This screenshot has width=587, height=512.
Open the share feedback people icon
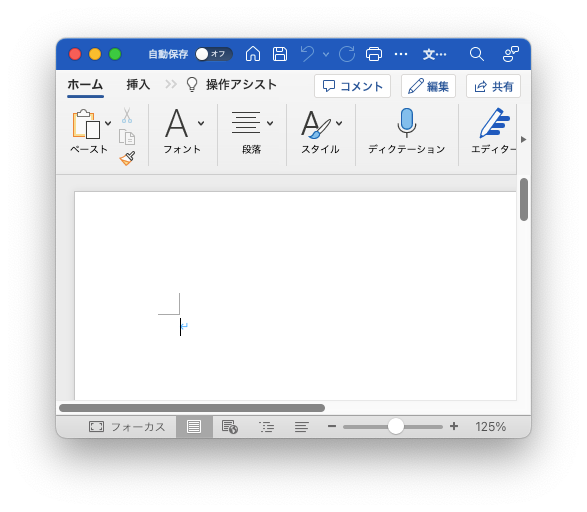tap(511, 54)
